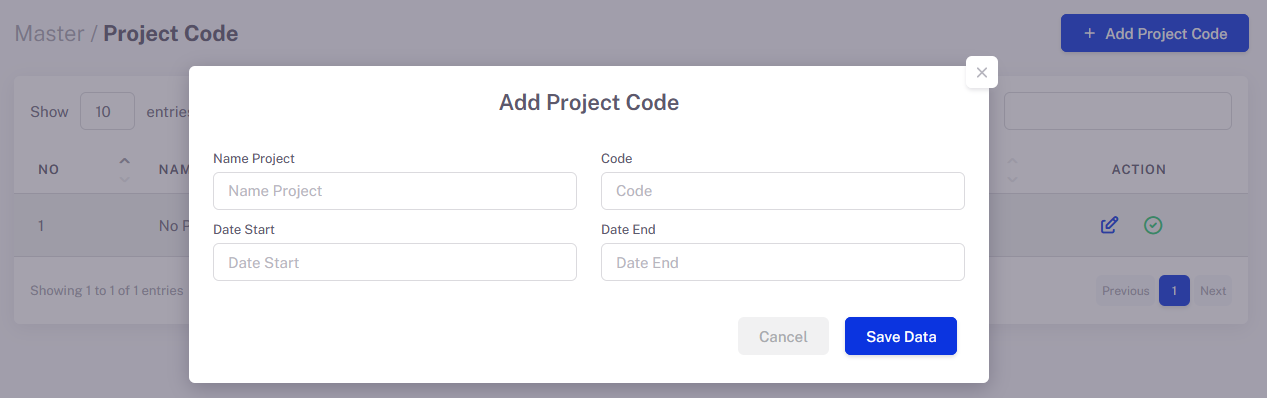The height and width of the screenshot is (398, 1267).
Task: Cancel the Add Project Code form
Action: click(x=783, y=336)
